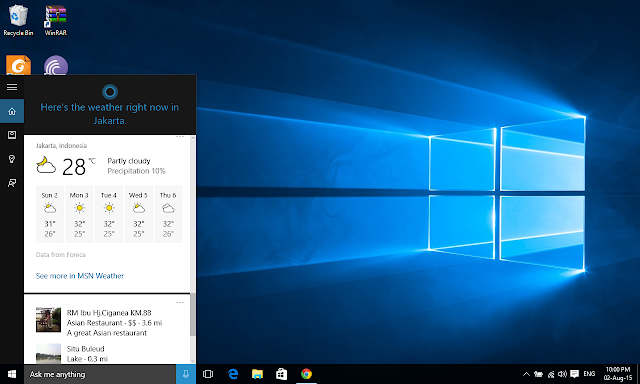Open the places card options ellipsis

[180, 302]
